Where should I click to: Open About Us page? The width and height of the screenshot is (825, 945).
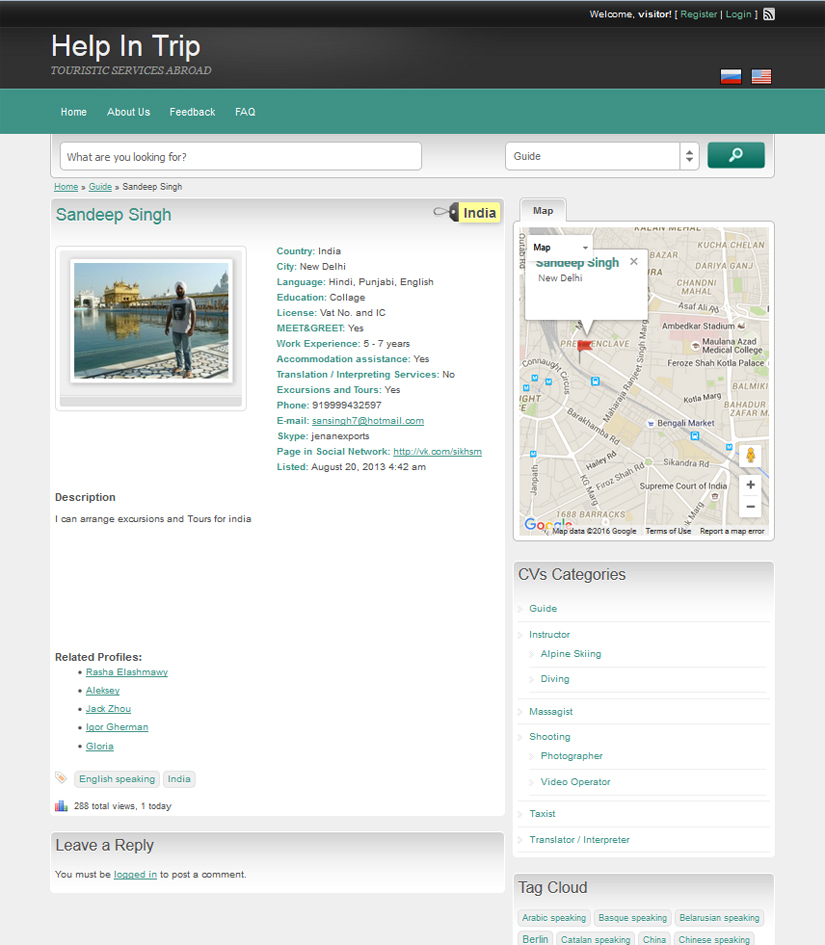(128, 112)
